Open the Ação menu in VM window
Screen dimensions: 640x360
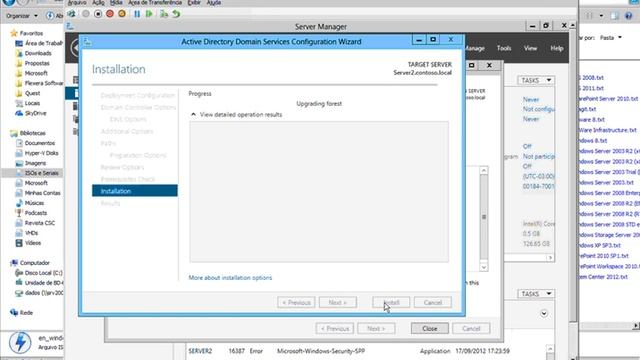click(98, 3)
